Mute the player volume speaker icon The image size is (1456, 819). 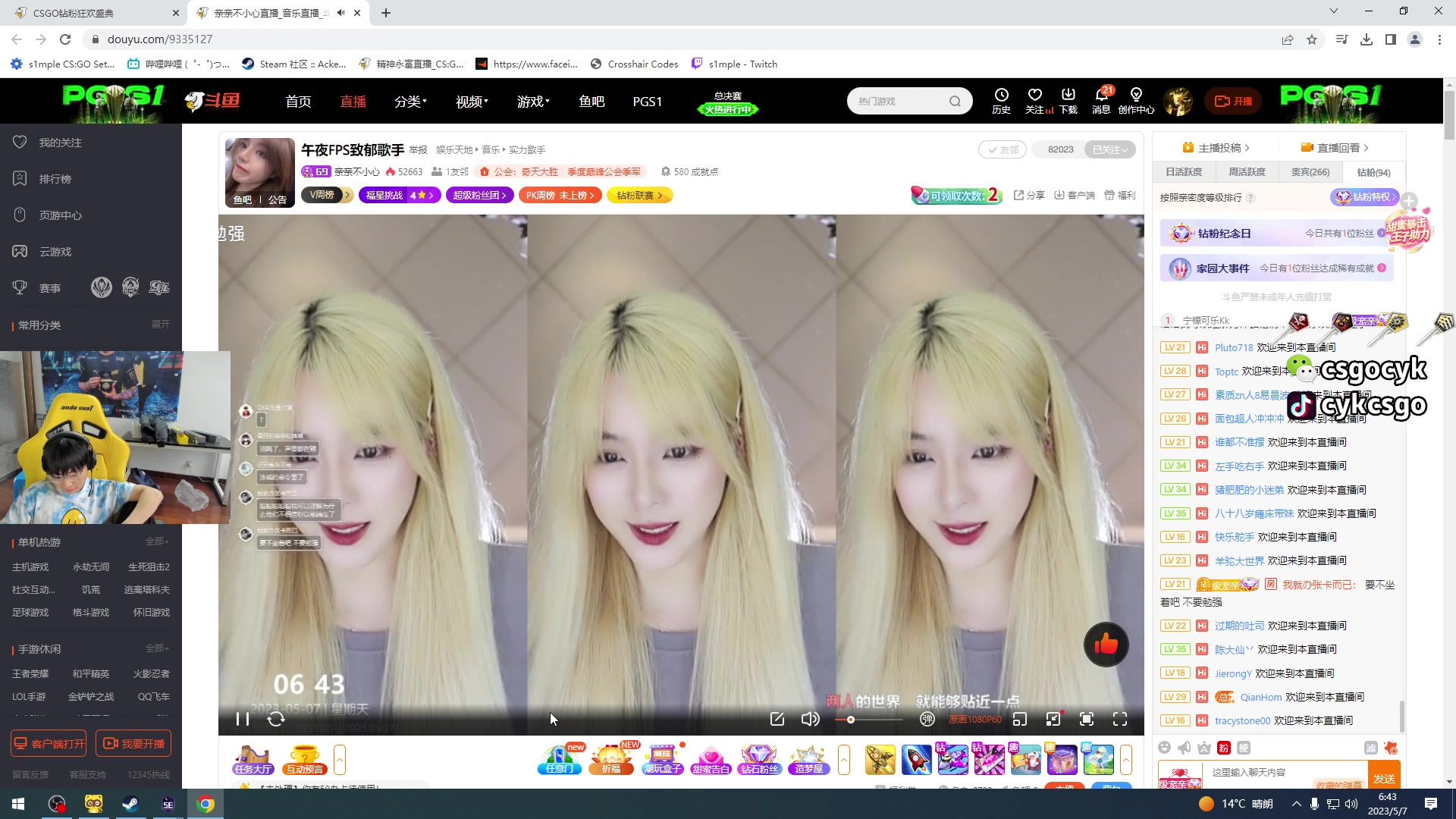(810, 719)
